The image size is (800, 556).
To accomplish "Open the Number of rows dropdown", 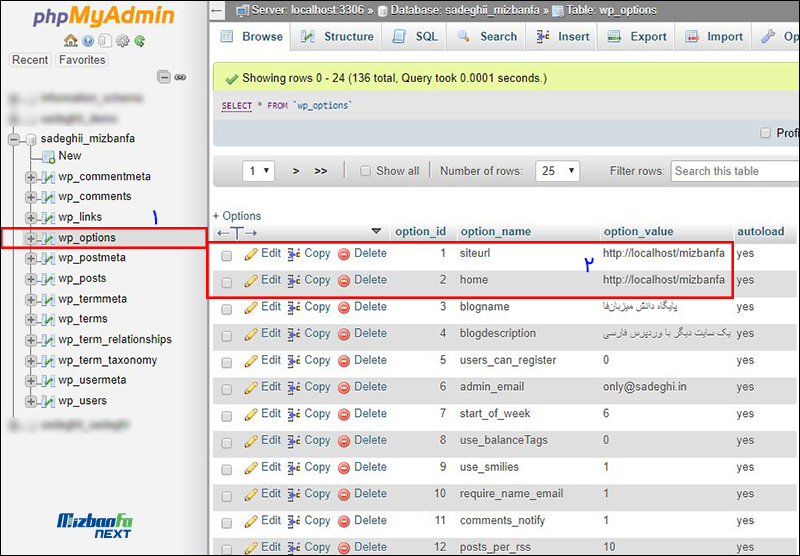I will (x=557, y=171).
